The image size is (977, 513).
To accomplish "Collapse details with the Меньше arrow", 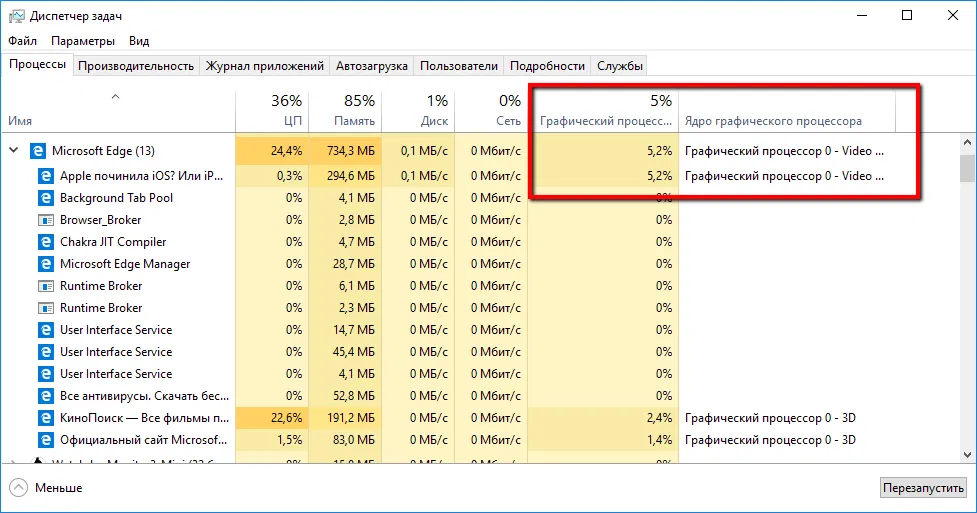I will tap(18, 488).
